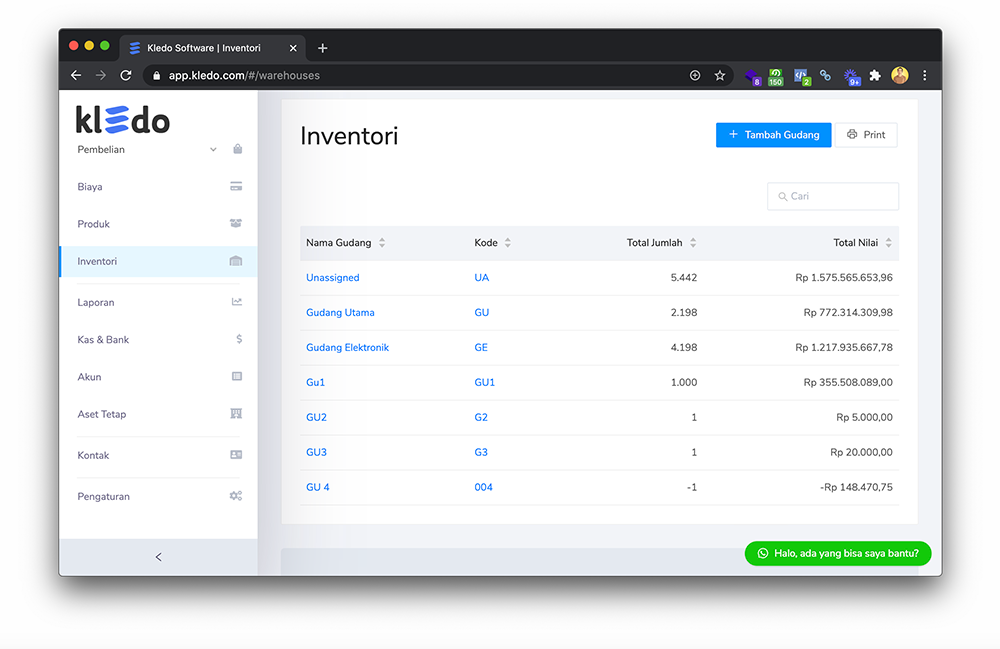Sort by Kode column

(x=508, y=243)
